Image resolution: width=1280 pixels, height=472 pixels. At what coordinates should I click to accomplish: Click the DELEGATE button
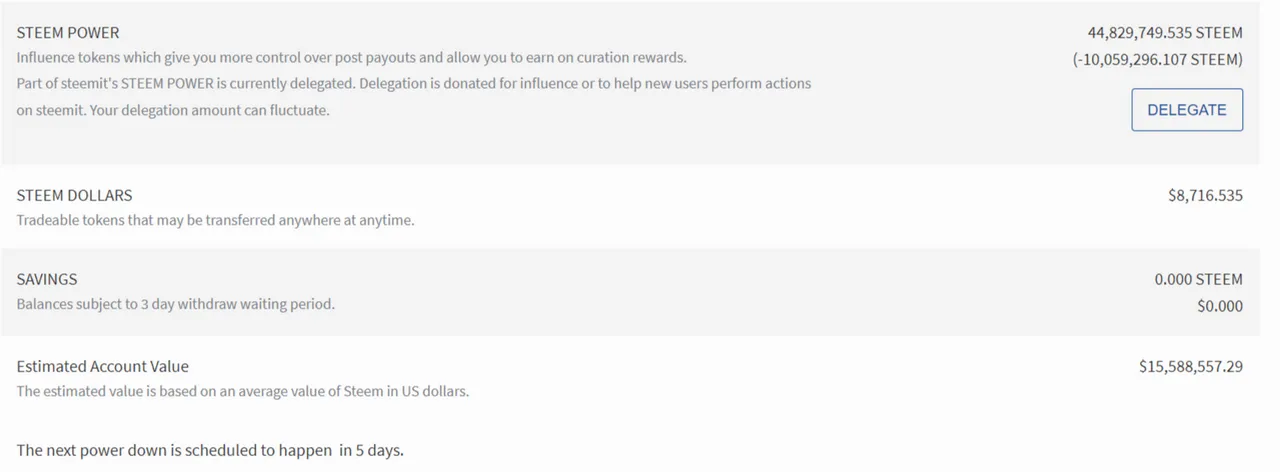pos(1186,110)
